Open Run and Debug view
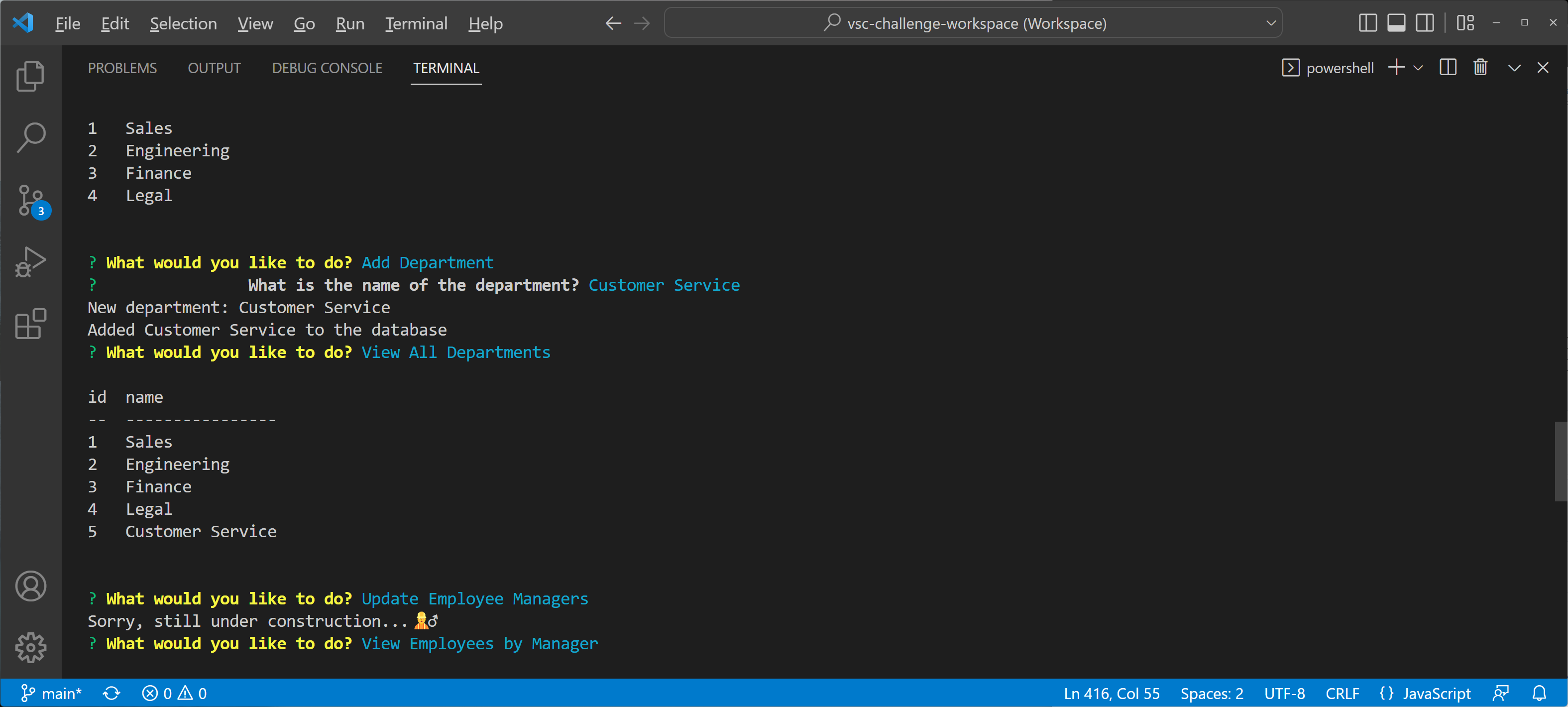 (x=30, y=262)
